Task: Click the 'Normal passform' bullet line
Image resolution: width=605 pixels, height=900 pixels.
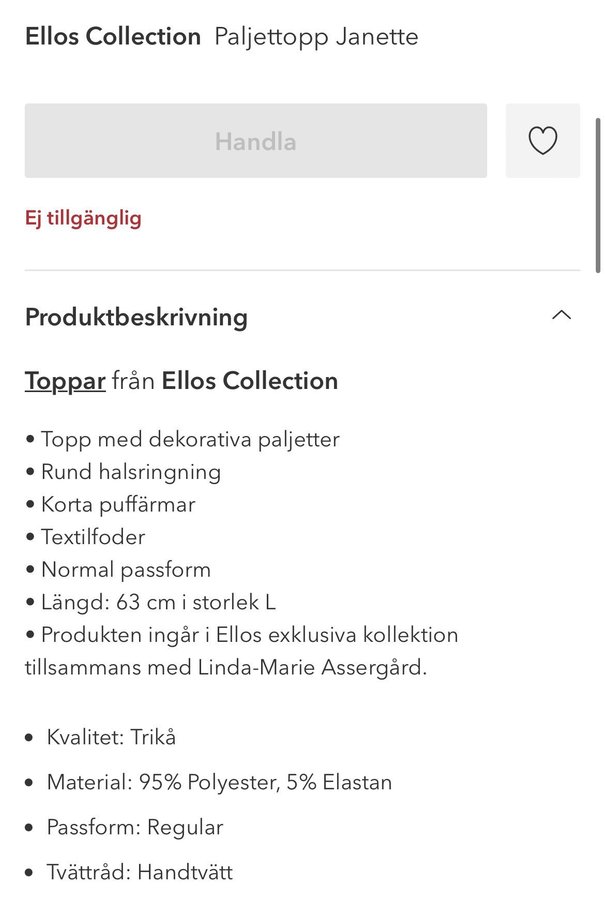Action: click(125, 570)
